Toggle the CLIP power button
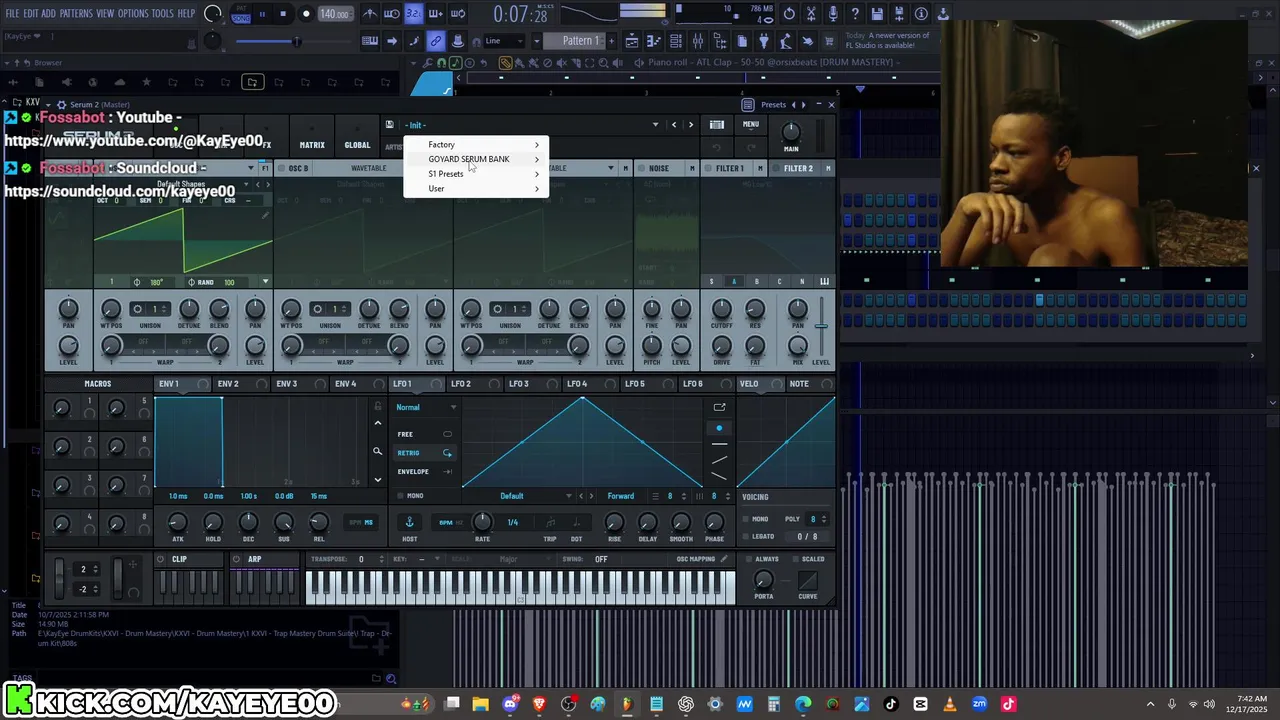 click(x=160, y=559)
